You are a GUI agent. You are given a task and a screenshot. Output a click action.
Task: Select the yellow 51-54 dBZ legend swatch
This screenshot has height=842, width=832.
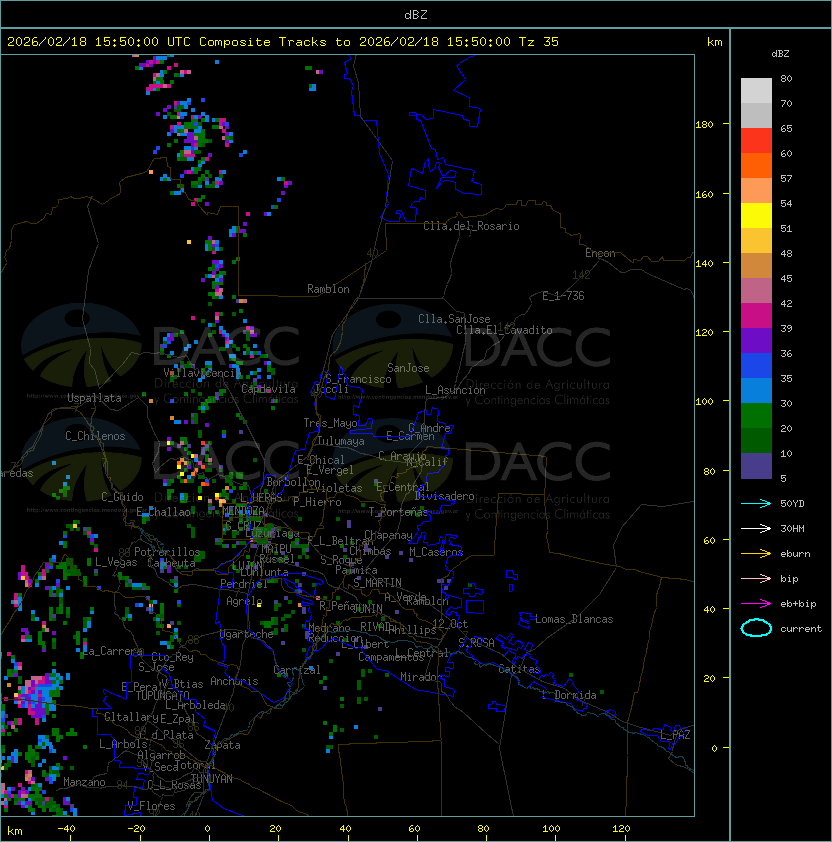[x=756, y=216]
